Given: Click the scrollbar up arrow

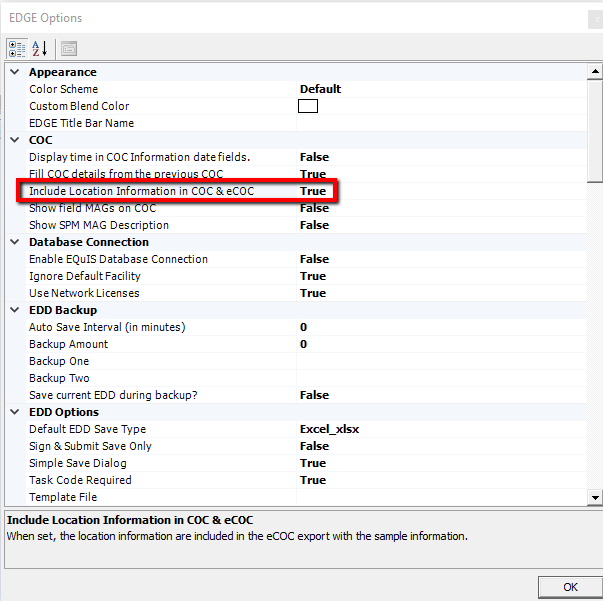Looking at the screenshot, I should [x=594, y=72].
